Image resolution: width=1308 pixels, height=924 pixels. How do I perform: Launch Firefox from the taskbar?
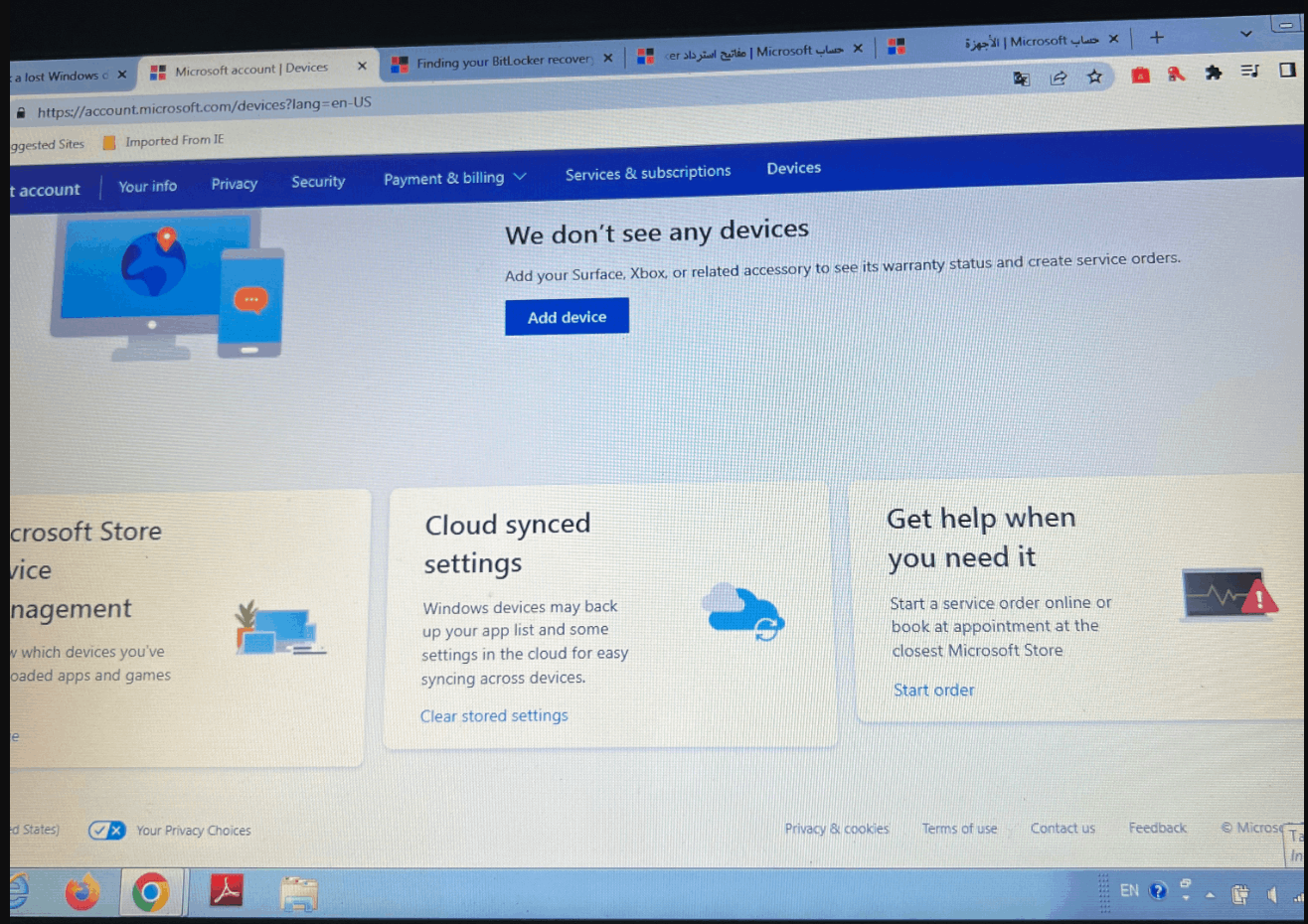coord(82,891)
